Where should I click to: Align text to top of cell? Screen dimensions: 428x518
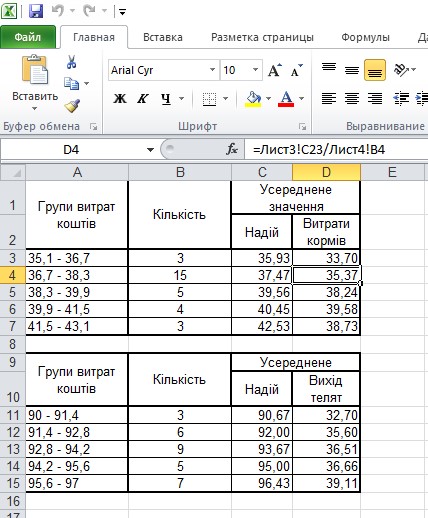pyautogui.click(x=329, y=69)
